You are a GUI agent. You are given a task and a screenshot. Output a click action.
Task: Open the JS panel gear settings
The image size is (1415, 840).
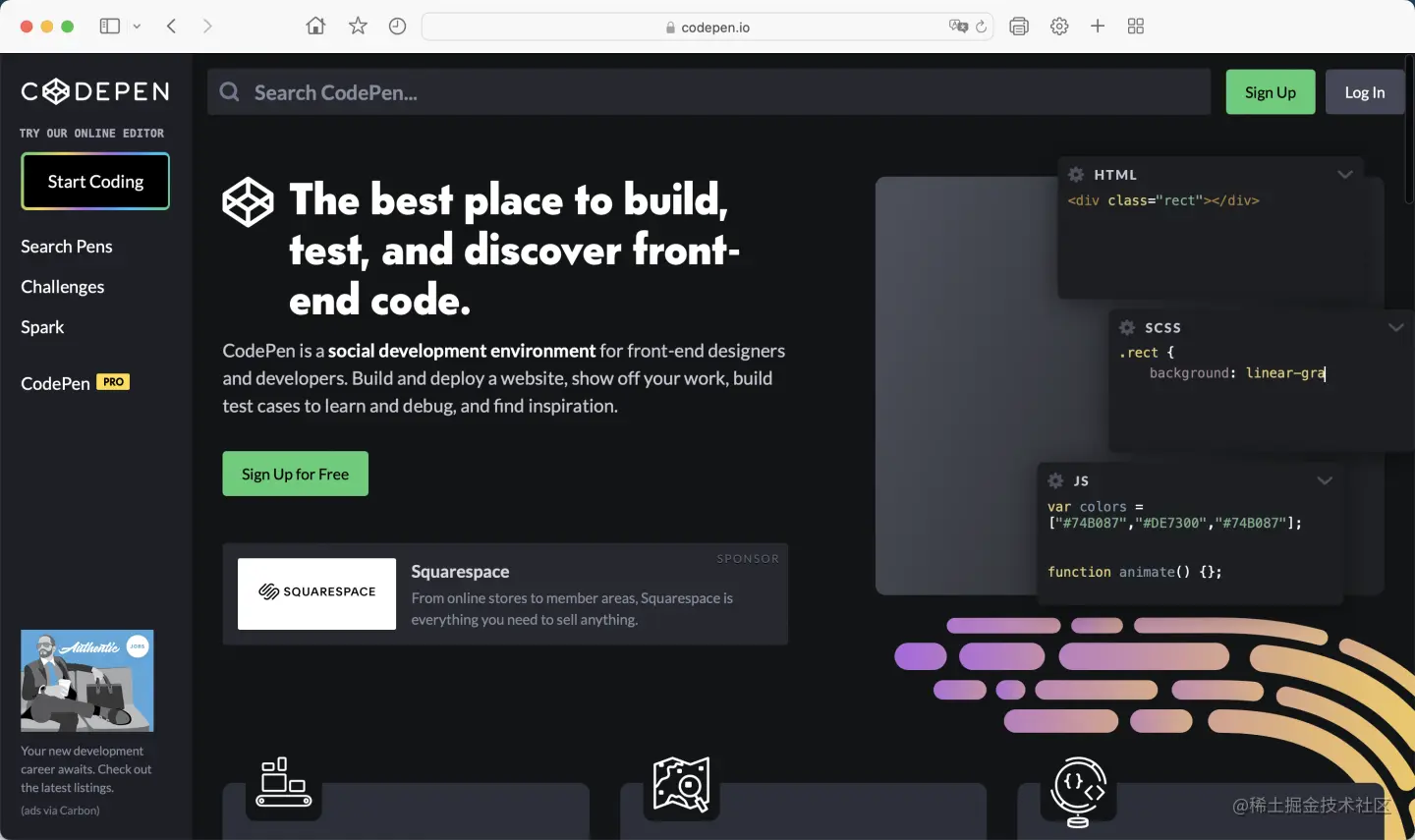(1055, 480)
